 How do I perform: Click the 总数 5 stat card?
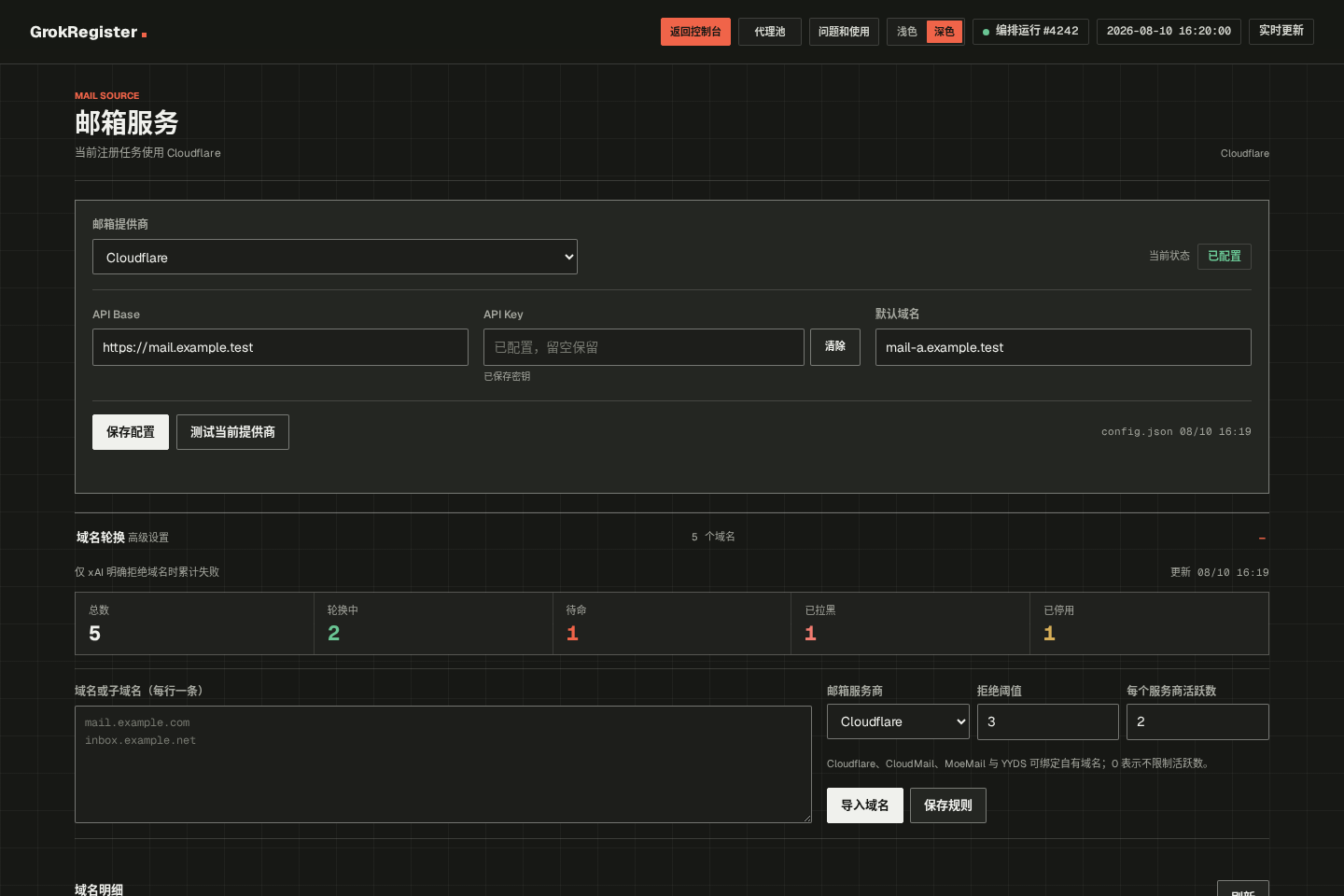(194, 623)
